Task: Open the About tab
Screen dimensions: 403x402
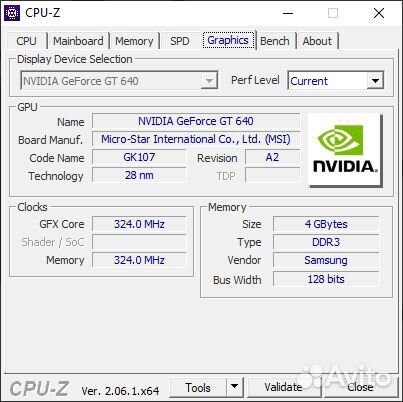Action: pos(317,41)
